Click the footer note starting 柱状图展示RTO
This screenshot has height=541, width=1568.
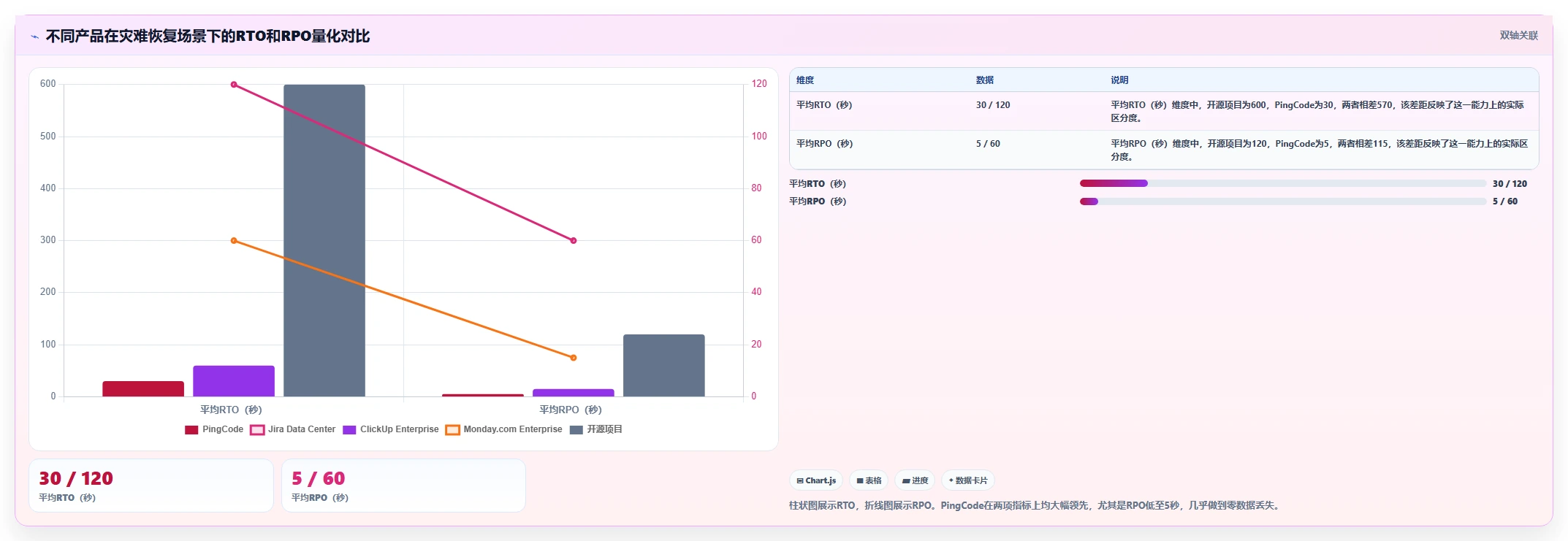pos(1036,505)
